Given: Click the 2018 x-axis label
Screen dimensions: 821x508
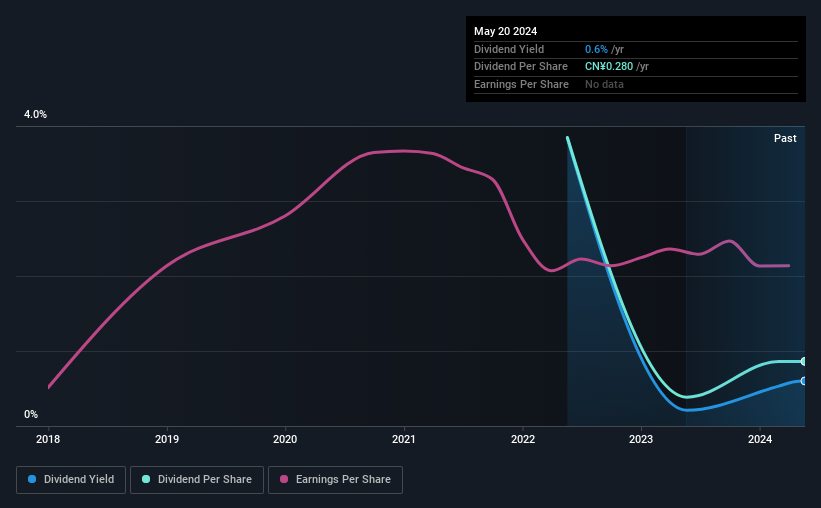Looking at the screenshot, I should coord(48,439).
